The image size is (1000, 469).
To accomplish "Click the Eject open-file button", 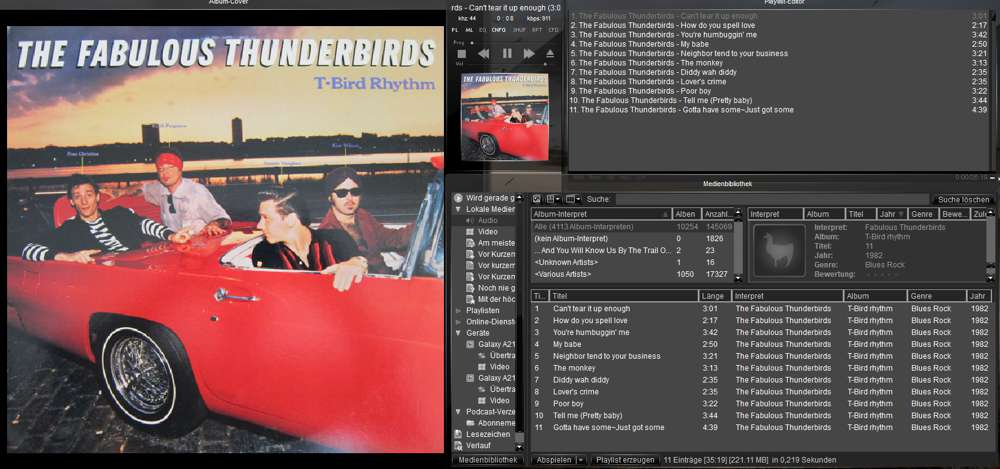I will click(x=549, y=54).
